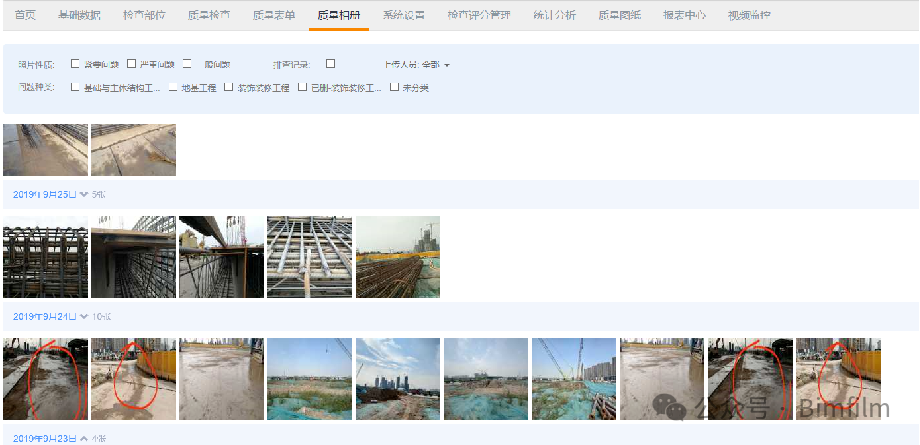Open the scaffolding pipes photo thumbnail
Viewport: 920px width, 445px height.
coord(309,257)
